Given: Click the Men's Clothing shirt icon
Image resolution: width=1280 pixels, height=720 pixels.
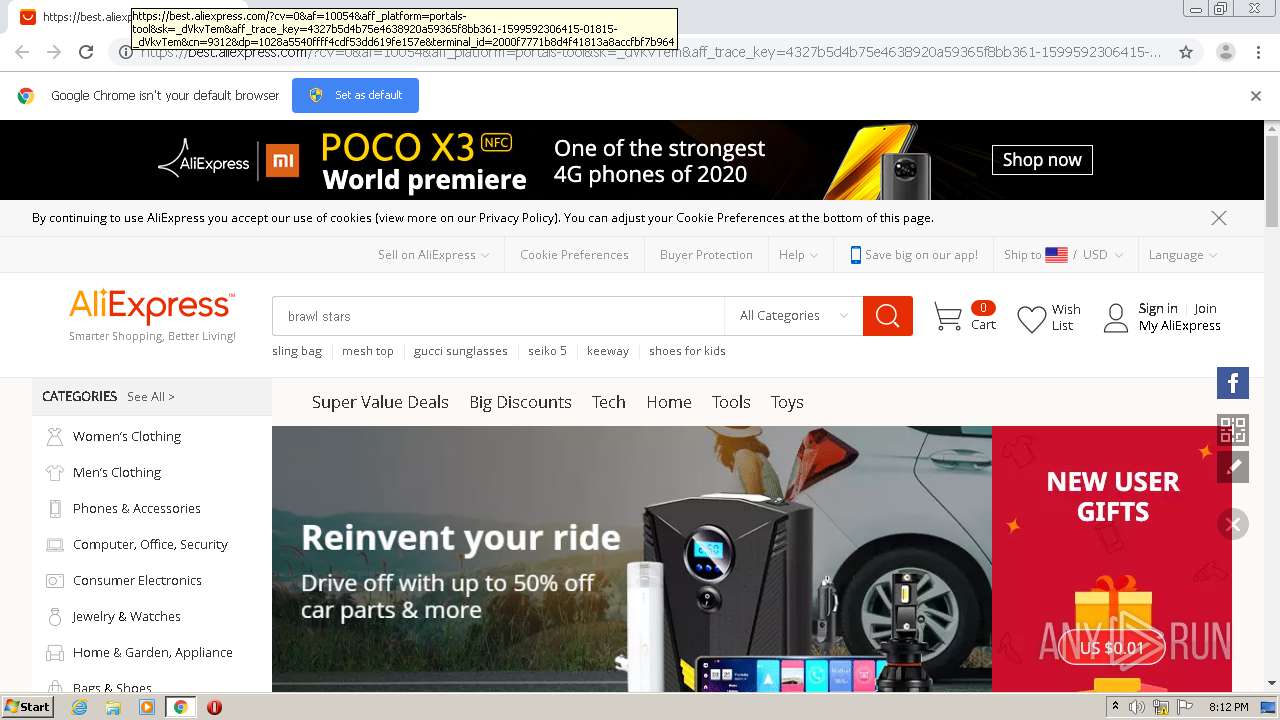Looking at the screenshot, I should point(55,472).
